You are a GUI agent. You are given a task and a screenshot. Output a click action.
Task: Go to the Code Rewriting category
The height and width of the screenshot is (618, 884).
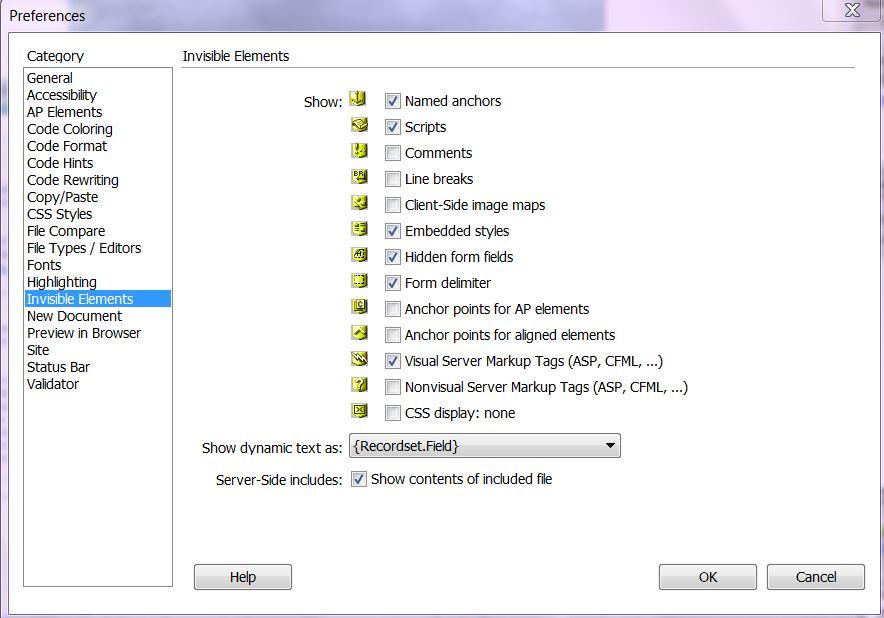click(98, 180)
